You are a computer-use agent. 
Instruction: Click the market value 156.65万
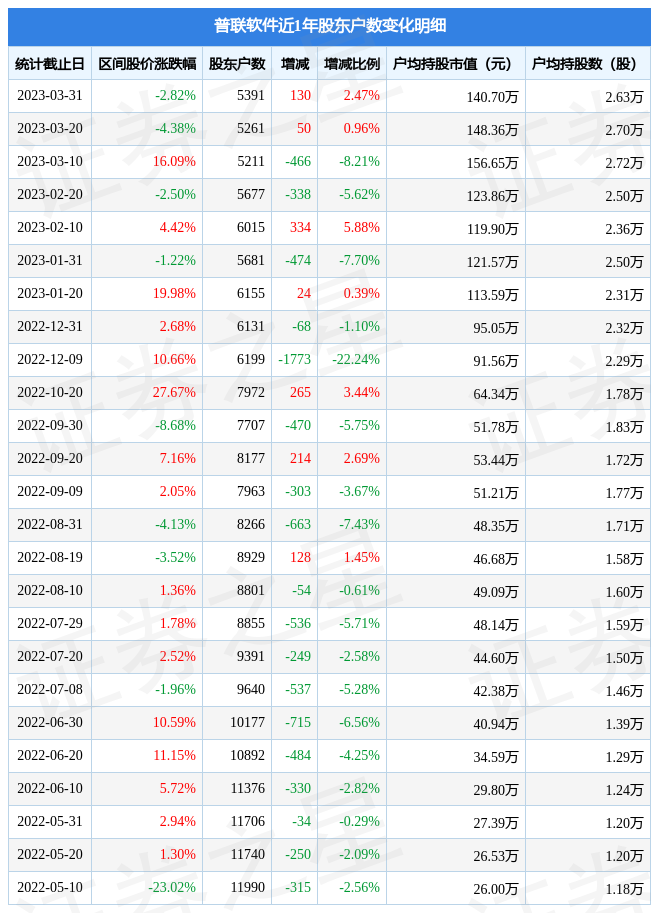tap(492, 162)
